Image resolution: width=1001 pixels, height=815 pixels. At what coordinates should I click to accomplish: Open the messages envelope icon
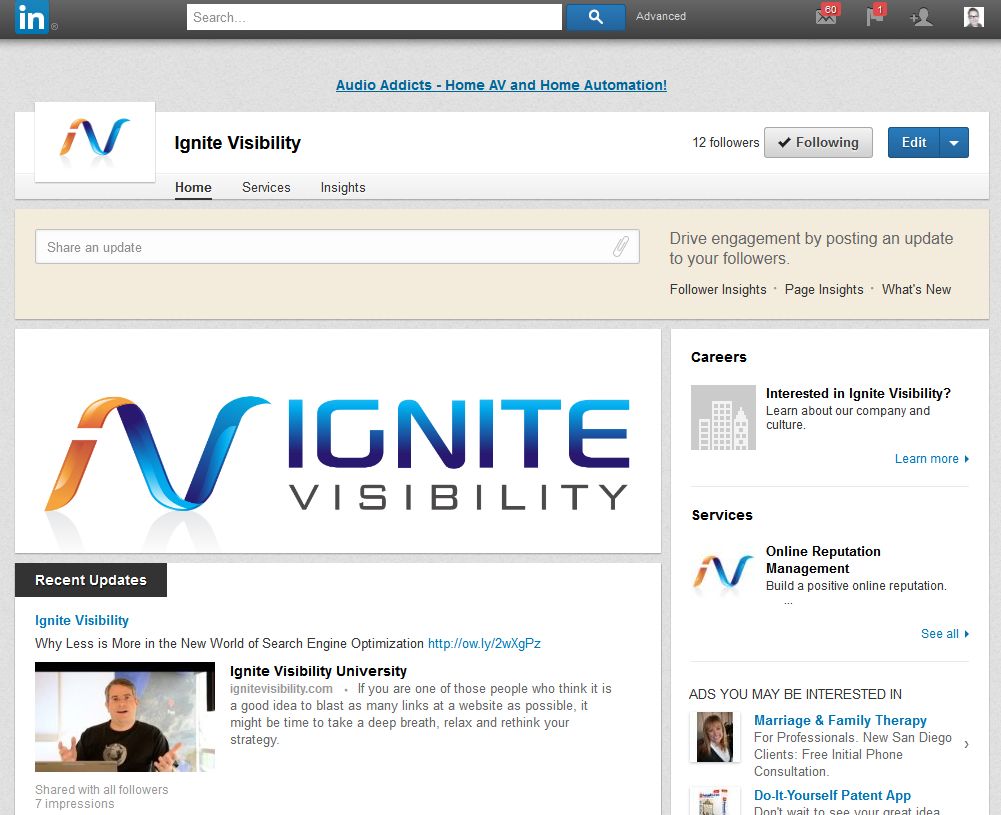(x=826, y=16)
